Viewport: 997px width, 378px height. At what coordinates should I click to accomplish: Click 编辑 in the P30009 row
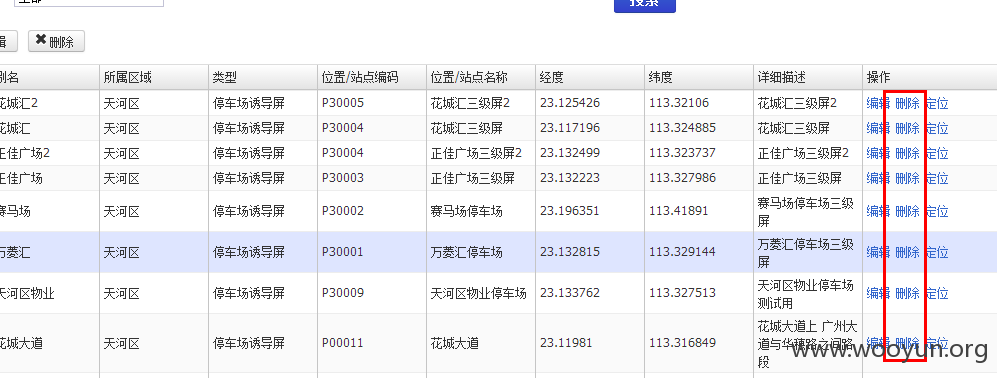[878, 293]
